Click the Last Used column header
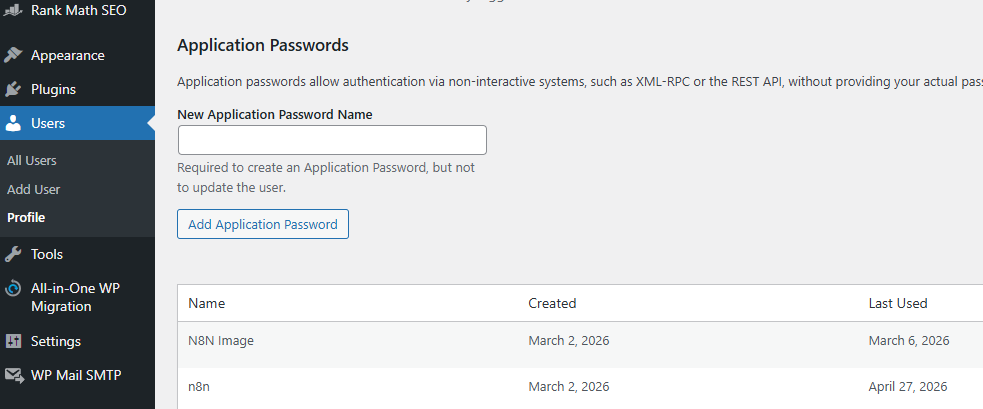This screenshot has width=983, height=409. (898, 303)
